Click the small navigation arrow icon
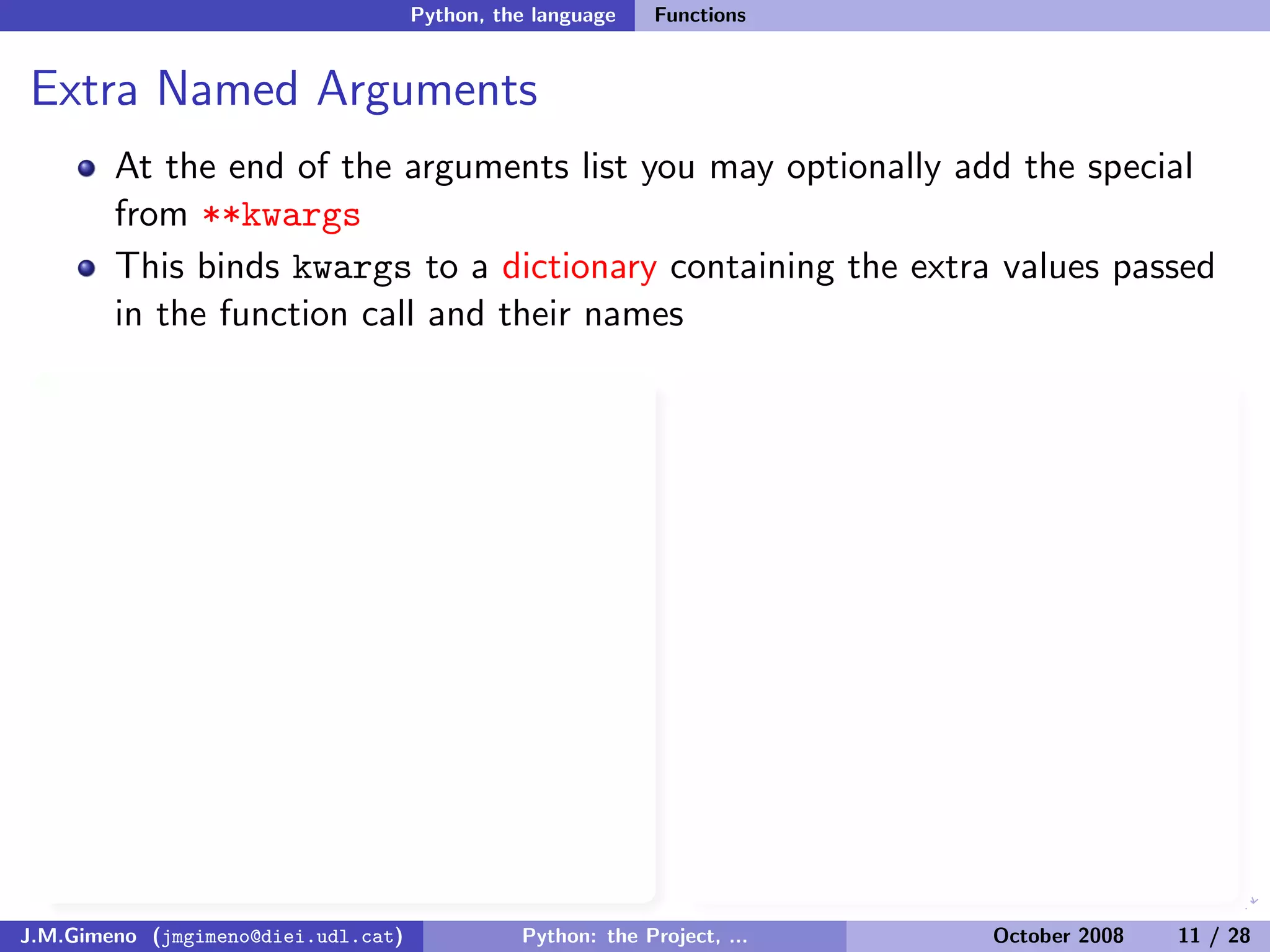 (1253, 902)
